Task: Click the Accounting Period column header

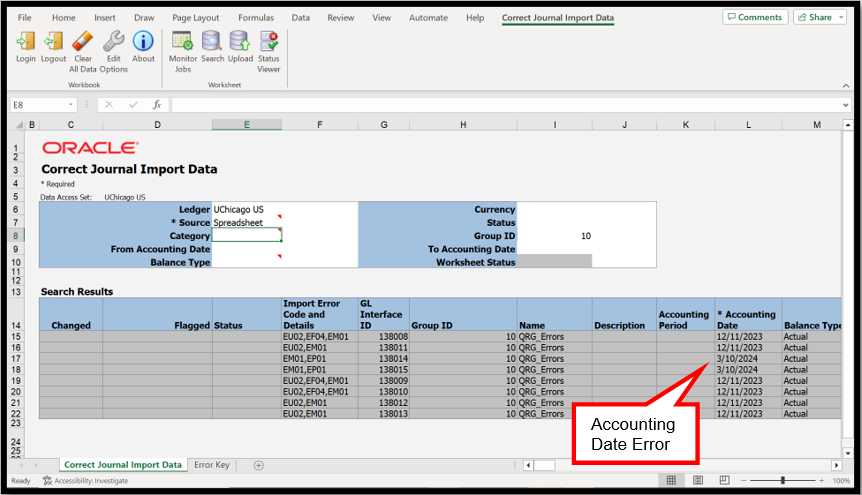Action: pos(686,315)
